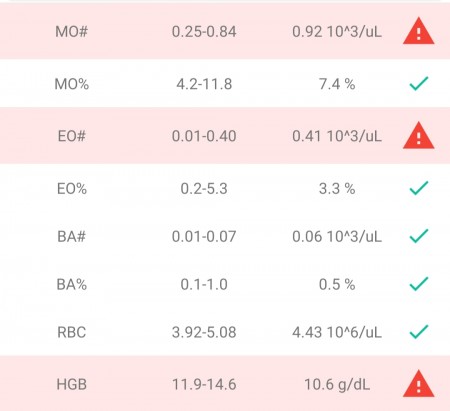The image size is (450, 411).
Task: Tap the 0.92 10^3/uL result value
Action: coord(337,32)
